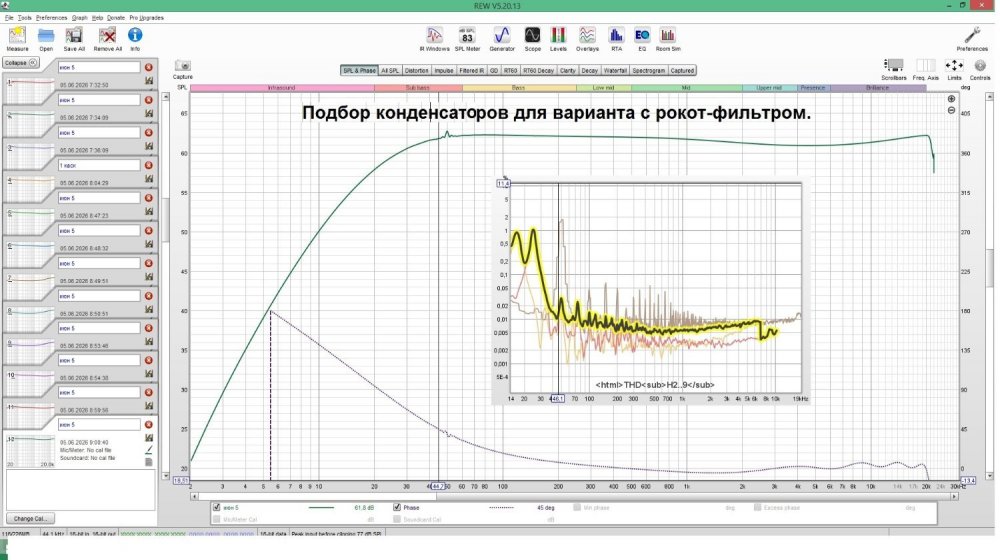The height and width of the screenshot is (560, 1000).
Task: Click the Save All icon
Action: click(74, 36)
